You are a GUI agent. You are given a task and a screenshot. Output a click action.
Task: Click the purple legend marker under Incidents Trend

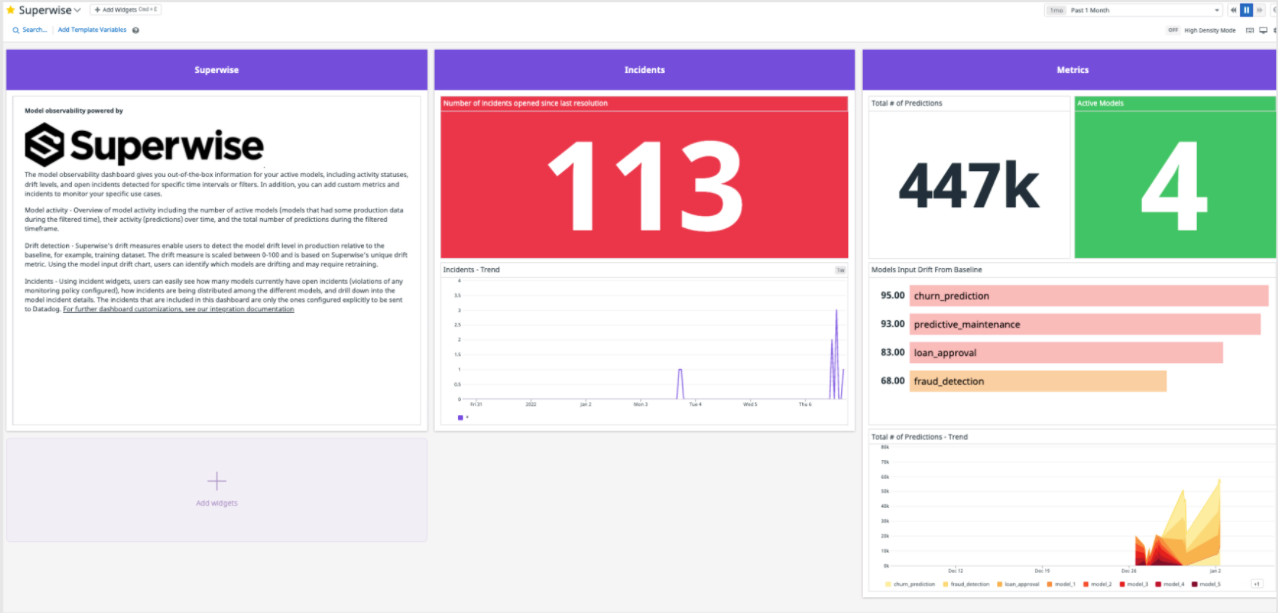click(x=461, y=417)
